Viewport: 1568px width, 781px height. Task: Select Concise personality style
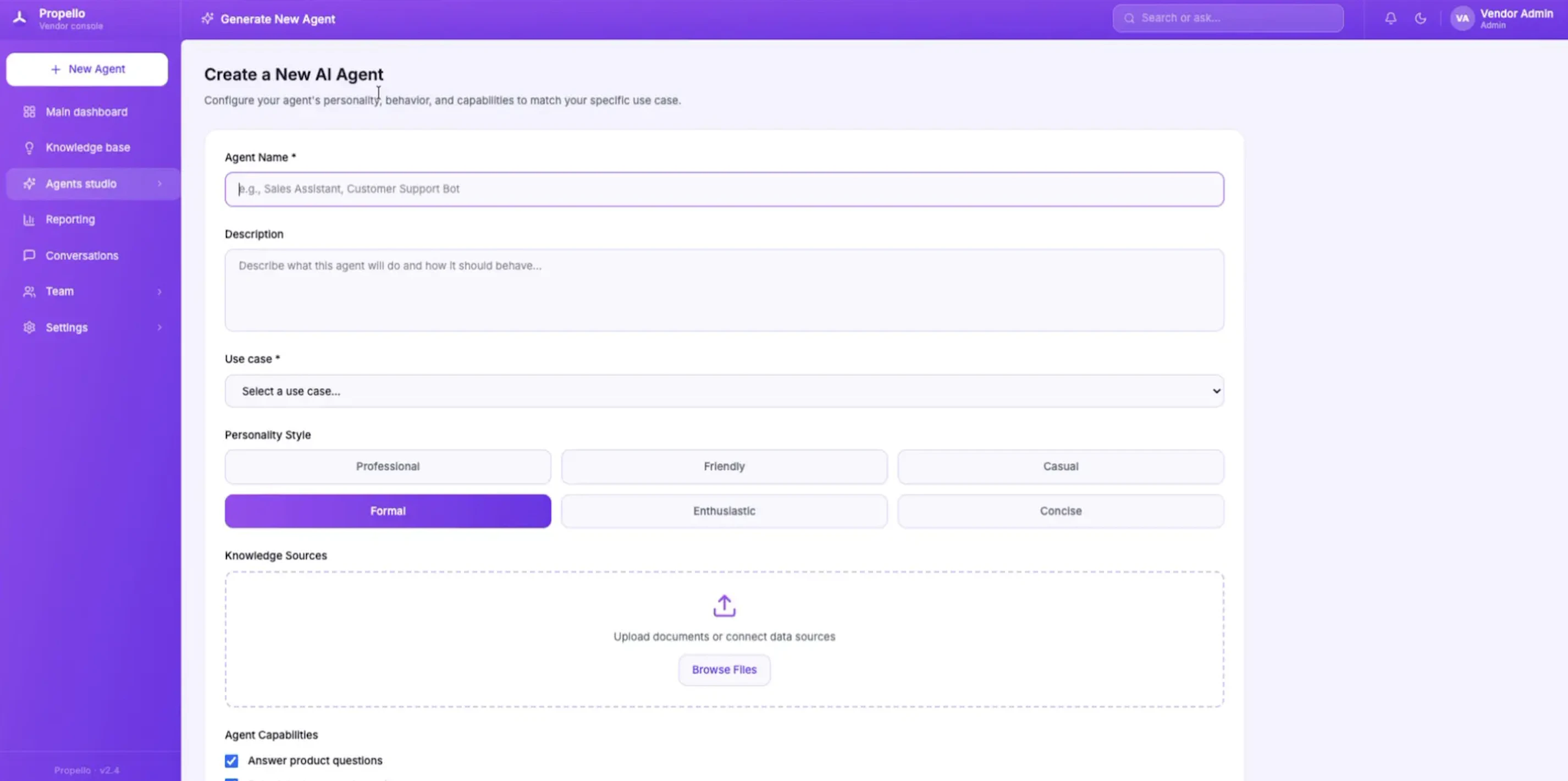pyautogui.click(x=1061, y=511)
